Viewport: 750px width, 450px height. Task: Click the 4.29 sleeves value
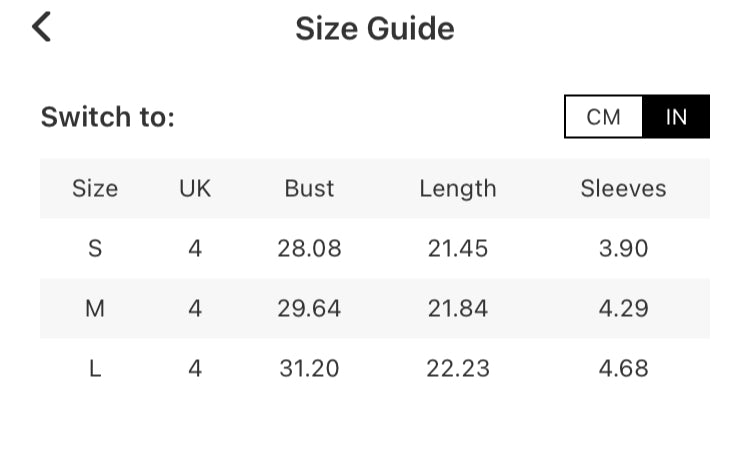(x=623, y=308)
